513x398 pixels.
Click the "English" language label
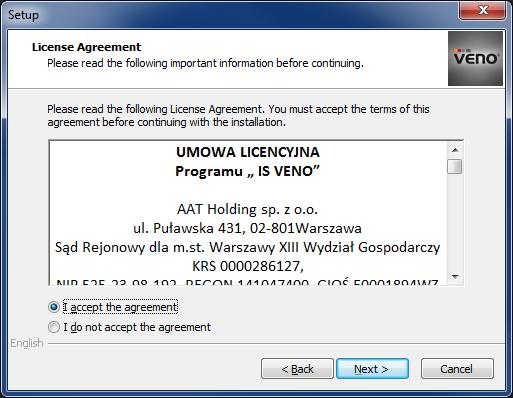[27, 343]
